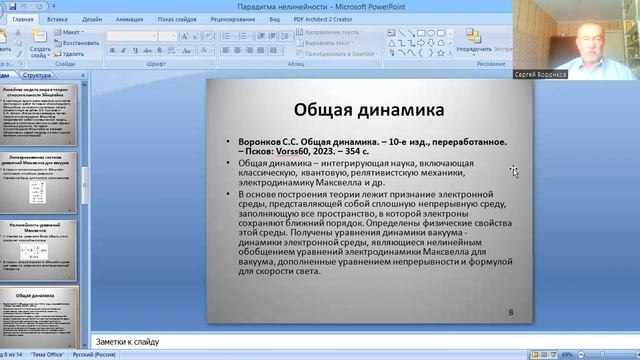Screen dimensions: 640x360
Task: Open the font size combo box
Action: pos(167,36)
